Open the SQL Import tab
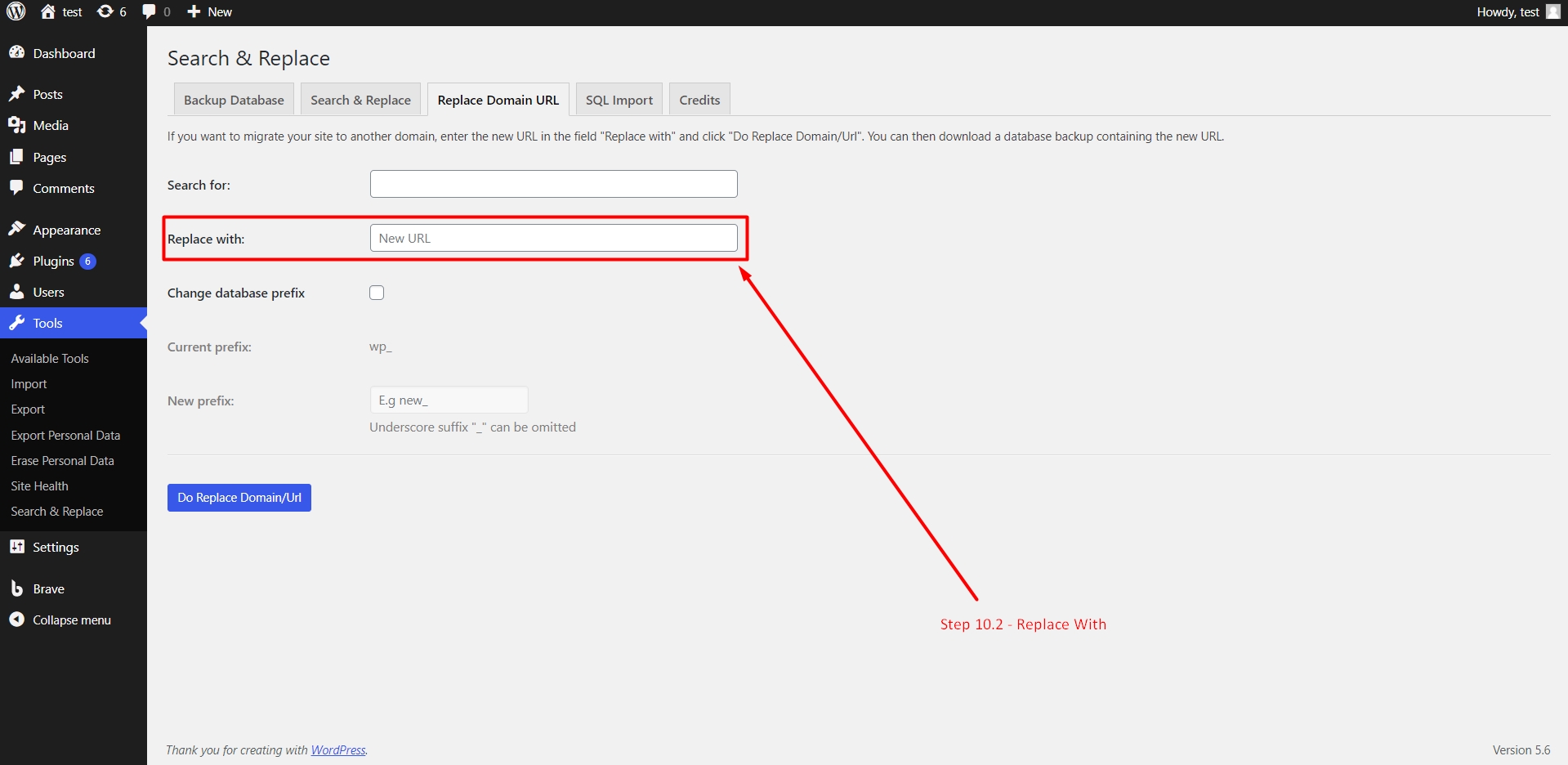 coord(619,100)
